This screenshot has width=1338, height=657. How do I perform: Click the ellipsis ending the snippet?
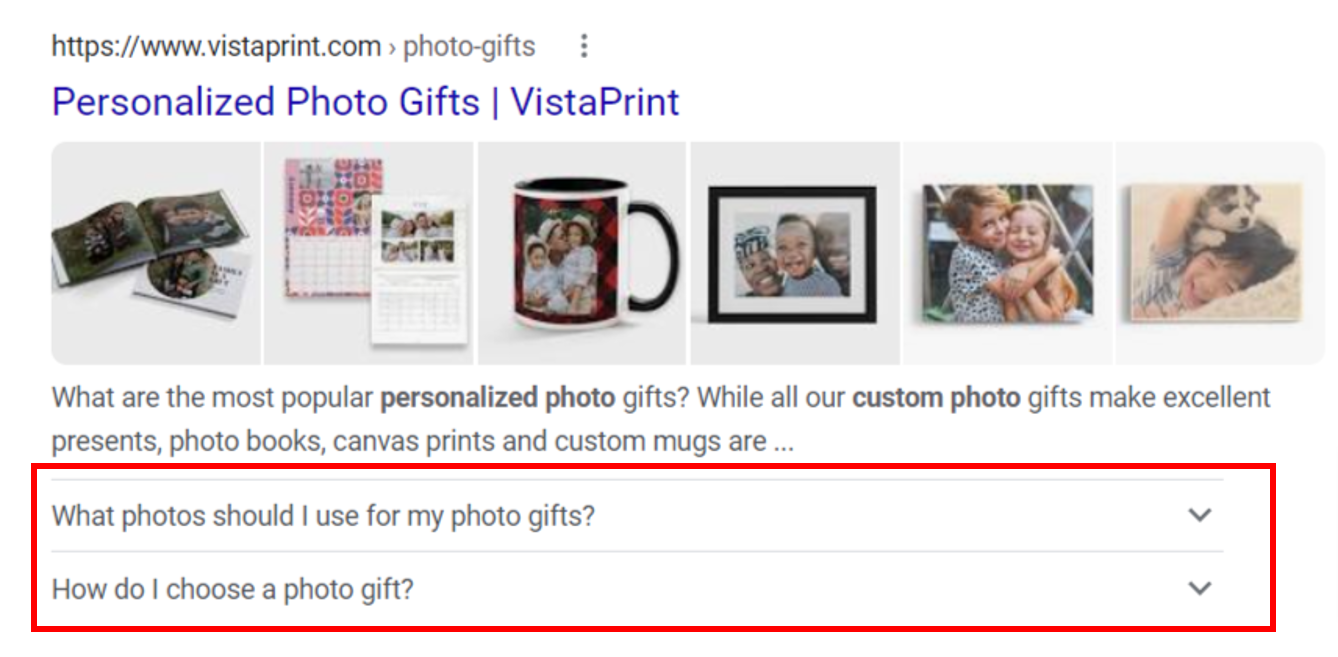(783, 441)
